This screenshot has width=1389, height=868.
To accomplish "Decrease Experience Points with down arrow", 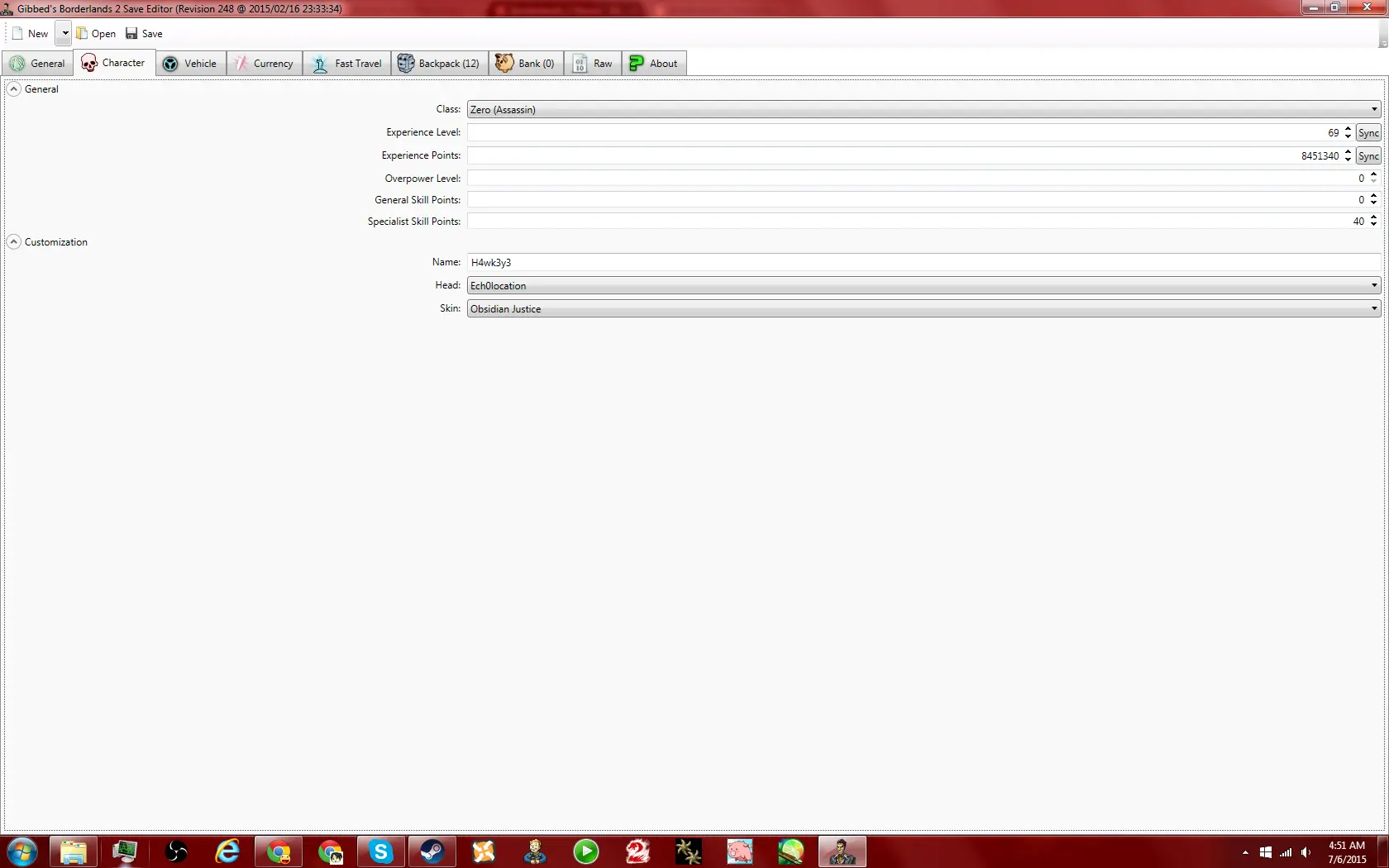I will tap(1348, 160).
